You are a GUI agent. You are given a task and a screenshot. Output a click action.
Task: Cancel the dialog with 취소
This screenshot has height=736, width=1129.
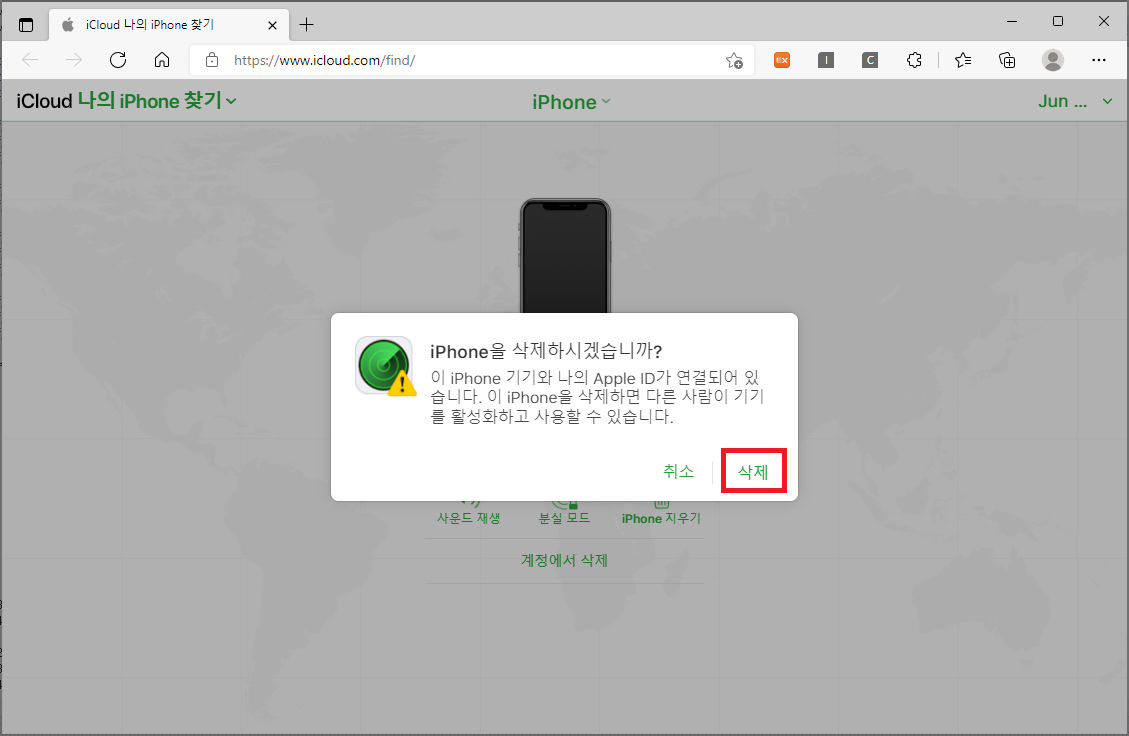678,471
